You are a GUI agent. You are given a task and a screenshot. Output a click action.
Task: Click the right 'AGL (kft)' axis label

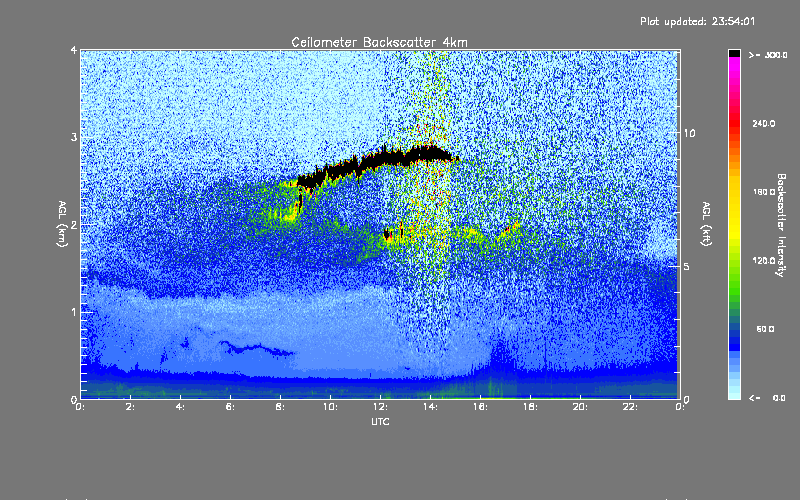coord(706,224)
